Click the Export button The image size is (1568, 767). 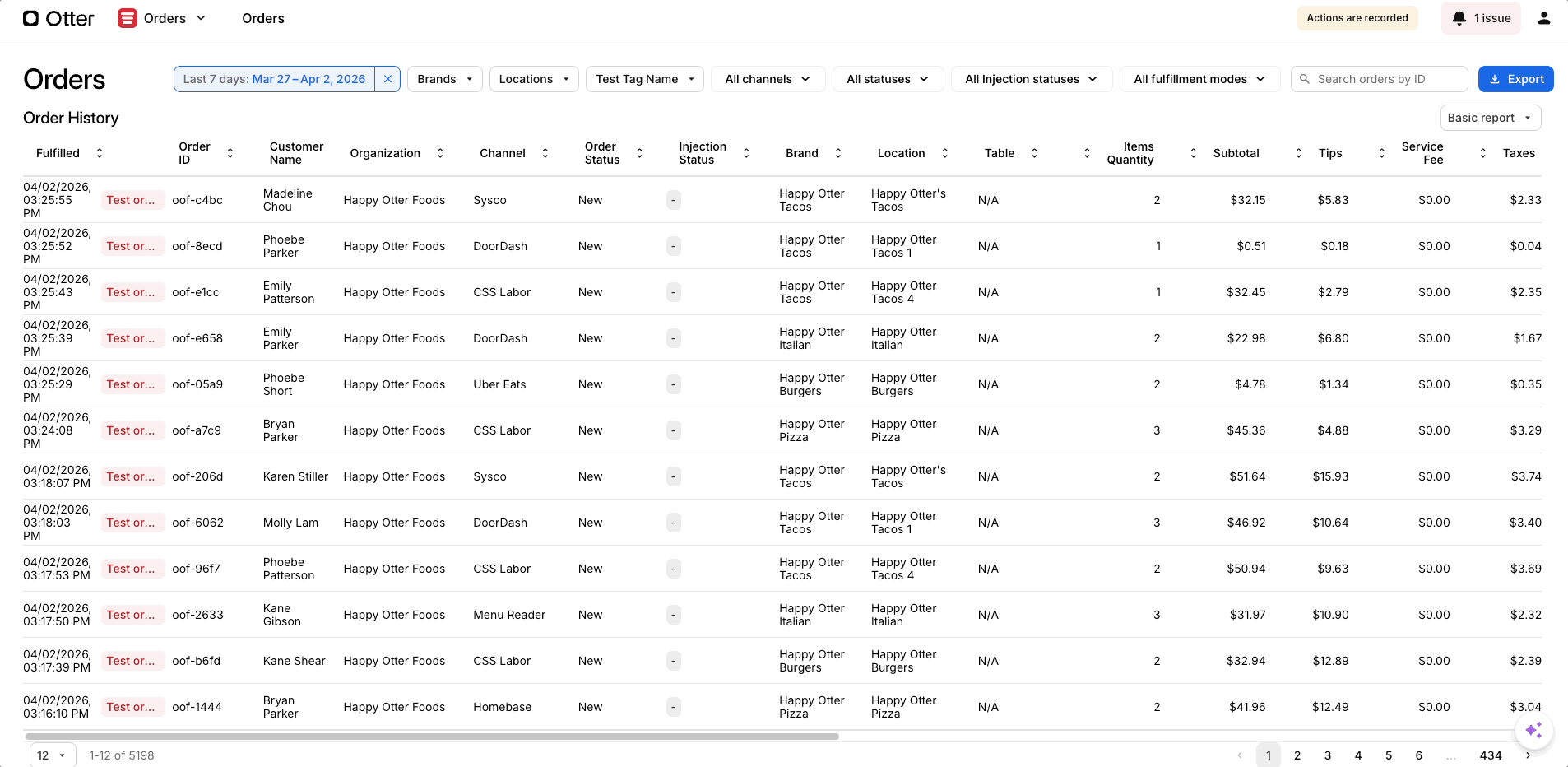(x=1515, y=78)
